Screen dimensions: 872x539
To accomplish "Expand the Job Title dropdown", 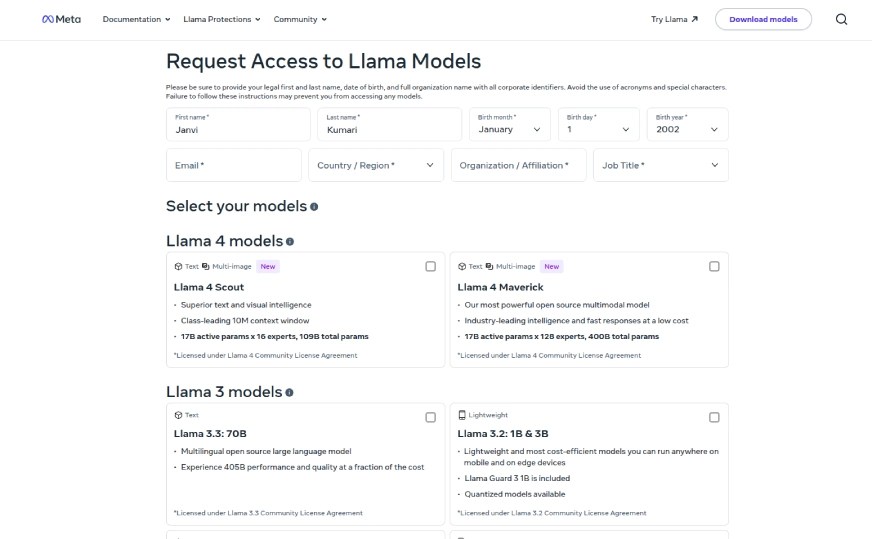I will [661, 165].
